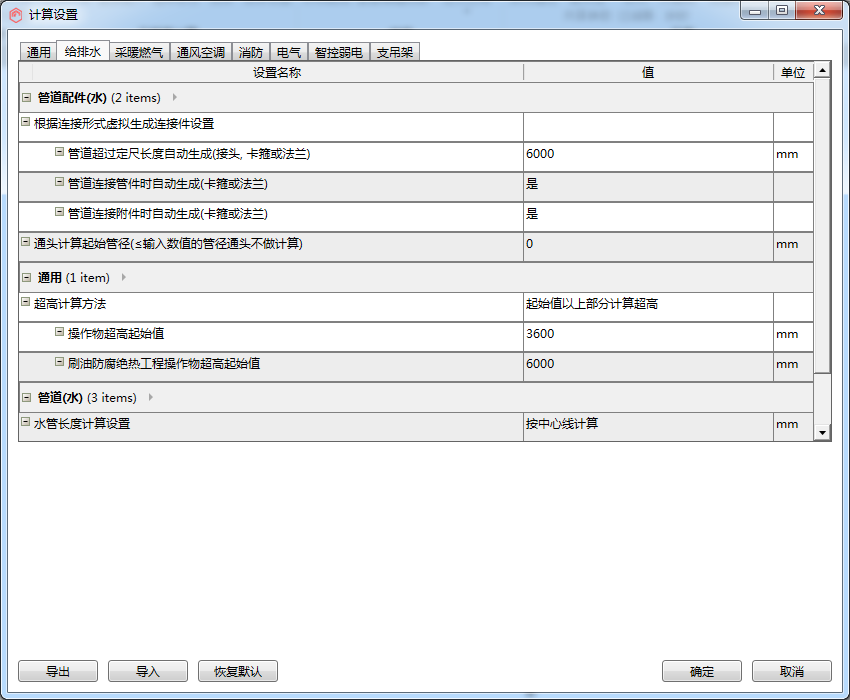Collapse the 通头计算起始管径 row
This screenshot has width=850, height=700.
tap(25, 242)
